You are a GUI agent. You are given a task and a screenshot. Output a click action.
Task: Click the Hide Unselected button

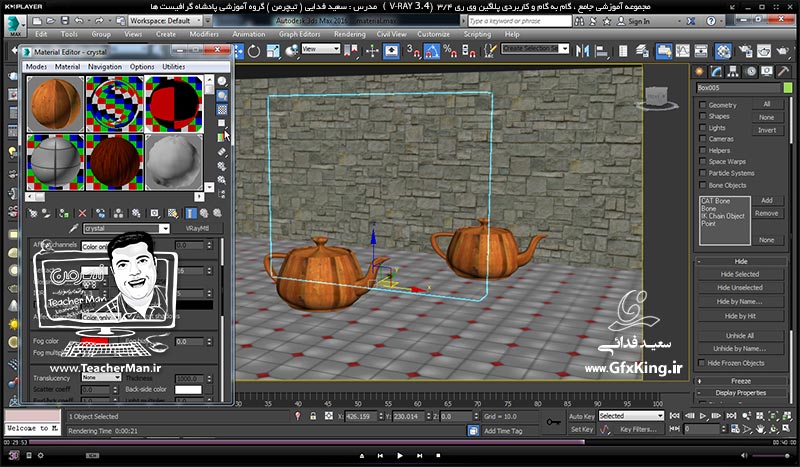(x=740, y=287)
